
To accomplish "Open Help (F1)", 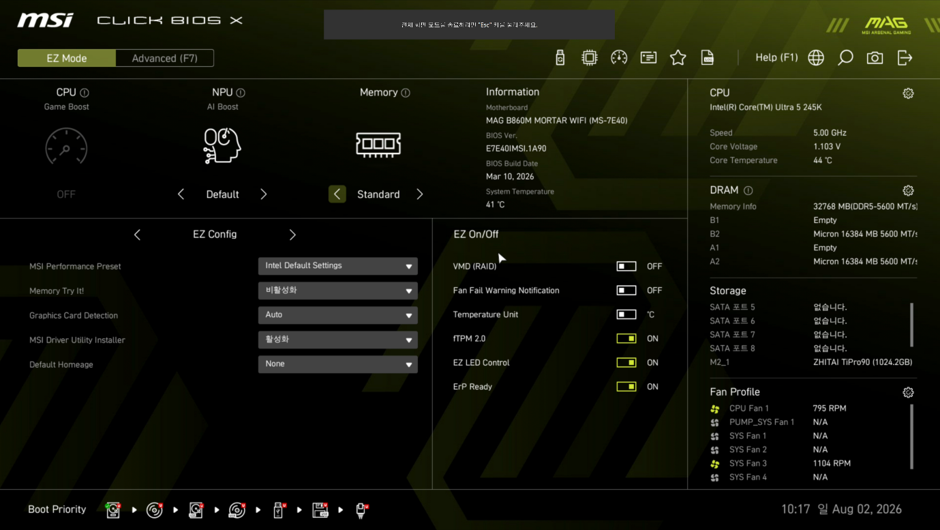I will [776, 58].
